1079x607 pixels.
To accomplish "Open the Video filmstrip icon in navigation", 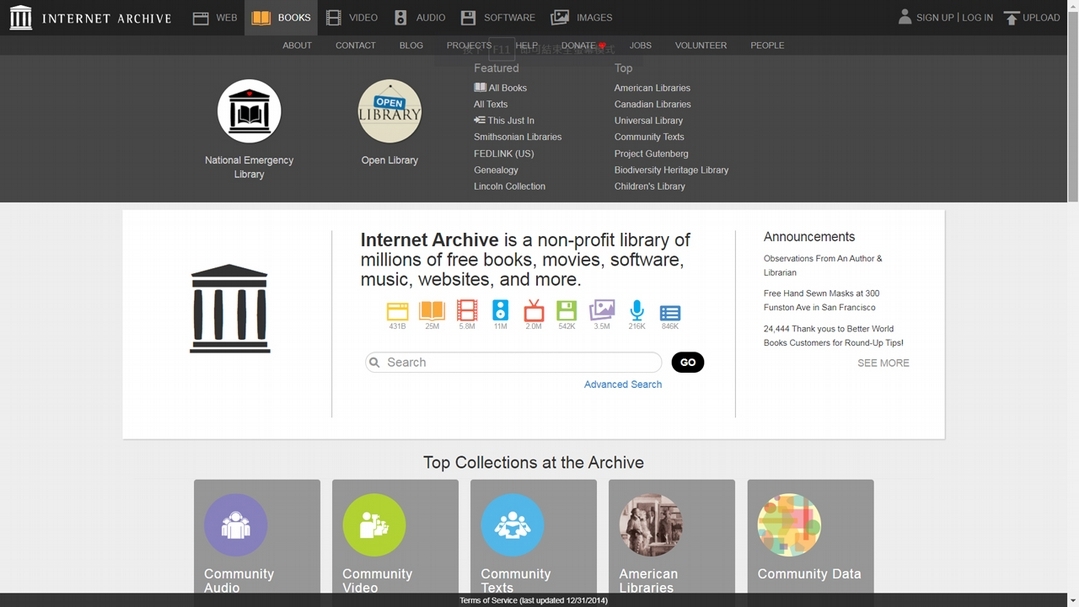I will (333, 18).
